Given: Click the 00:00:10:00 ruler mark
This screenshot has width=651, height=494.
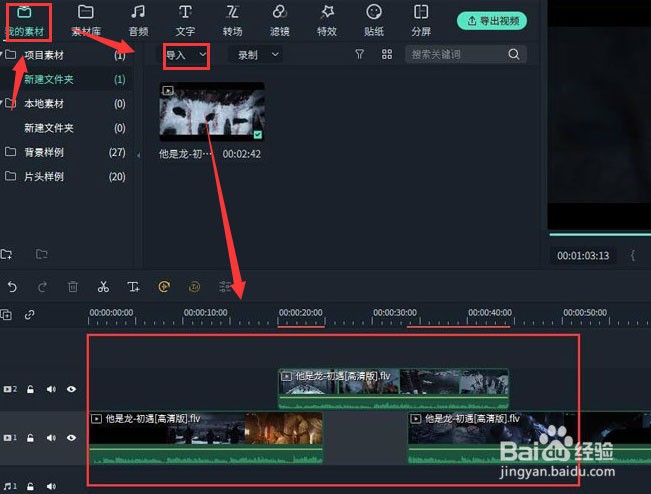Looking at the screenshot, I should point(206,312).
